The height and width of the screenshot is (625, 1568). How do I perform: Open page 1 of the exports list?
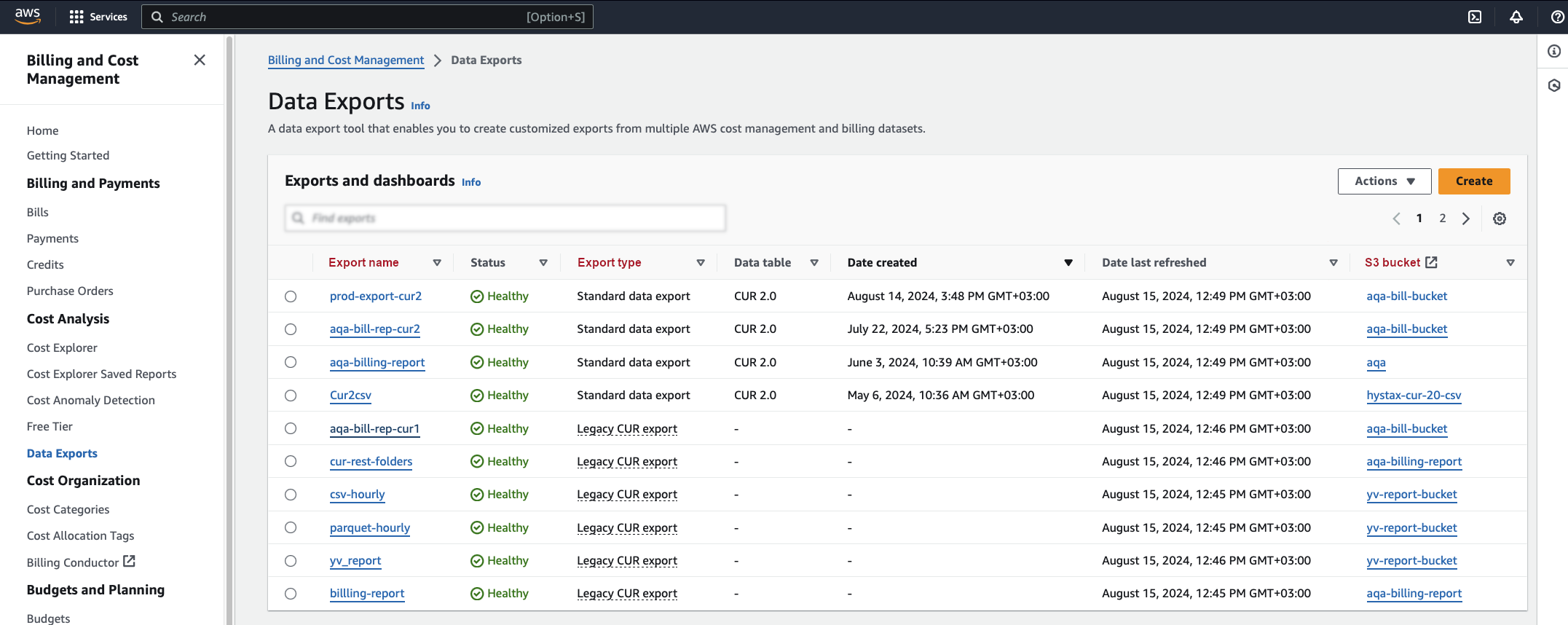(x=1419, y=219)
